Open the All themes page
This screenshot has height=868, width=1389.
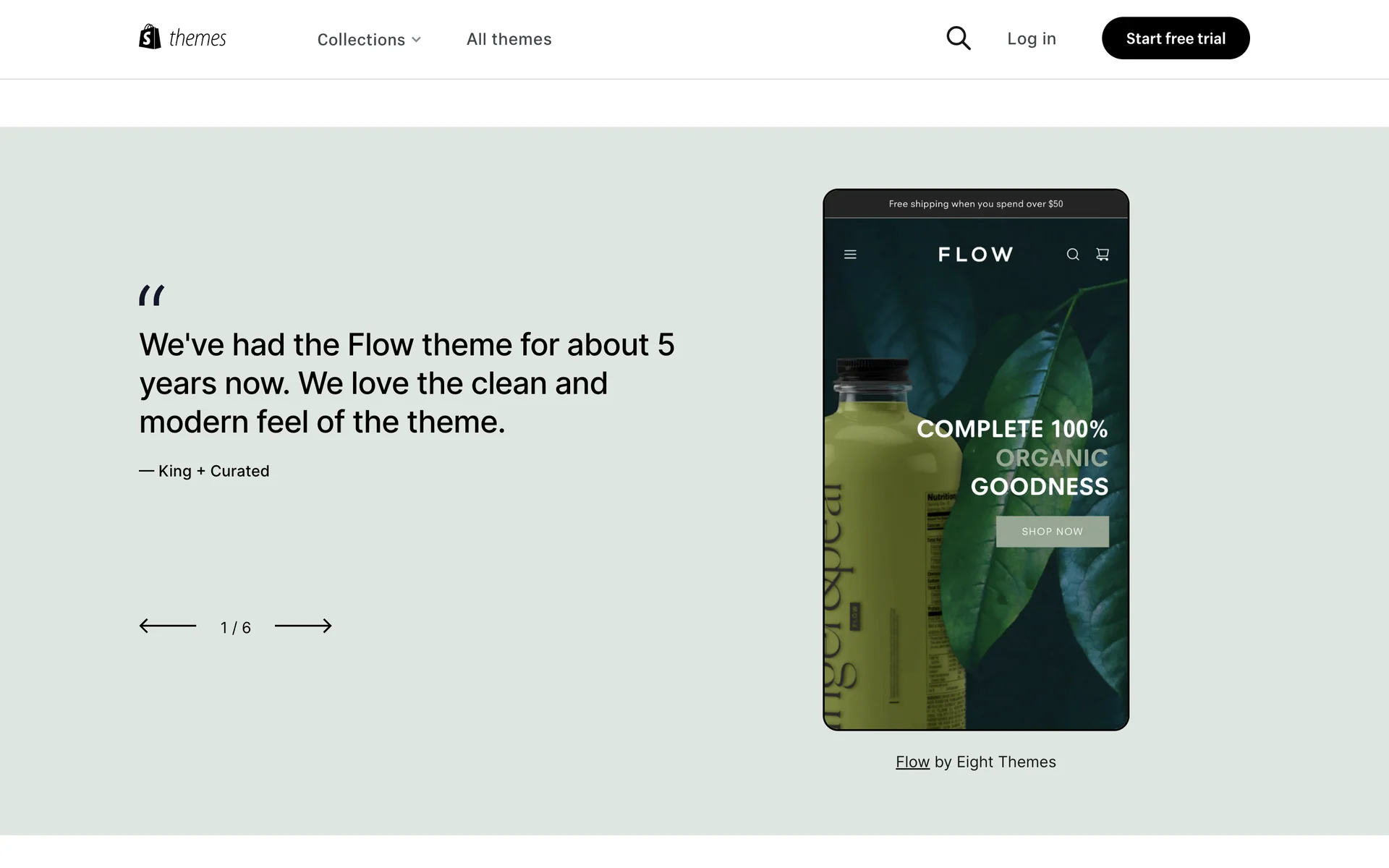509,39
